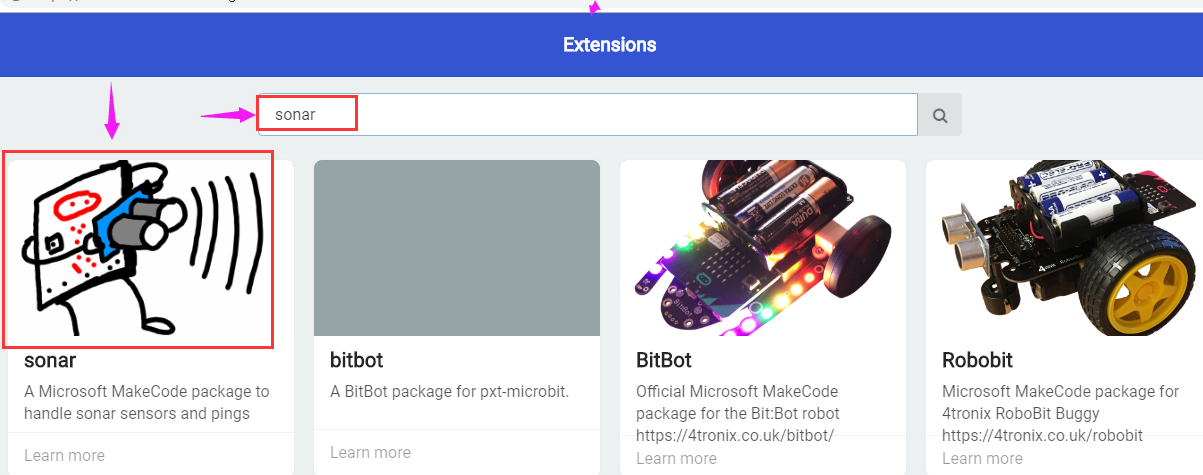This screenshot has width=1203, height=475.
Task: Click the 'sonar' extension title
Action: click(x=50, y=360)
